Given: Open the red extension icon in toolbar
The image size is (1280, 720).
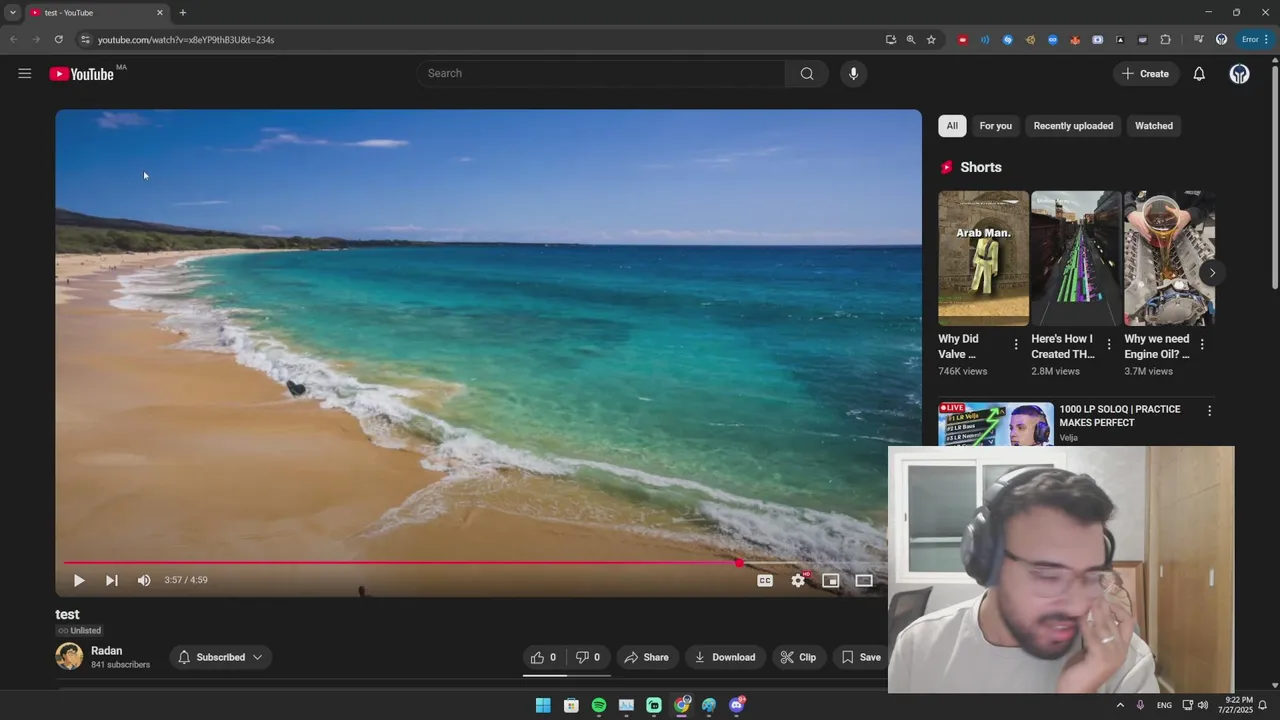Looking at the screenshot, I should pos(963,40).
